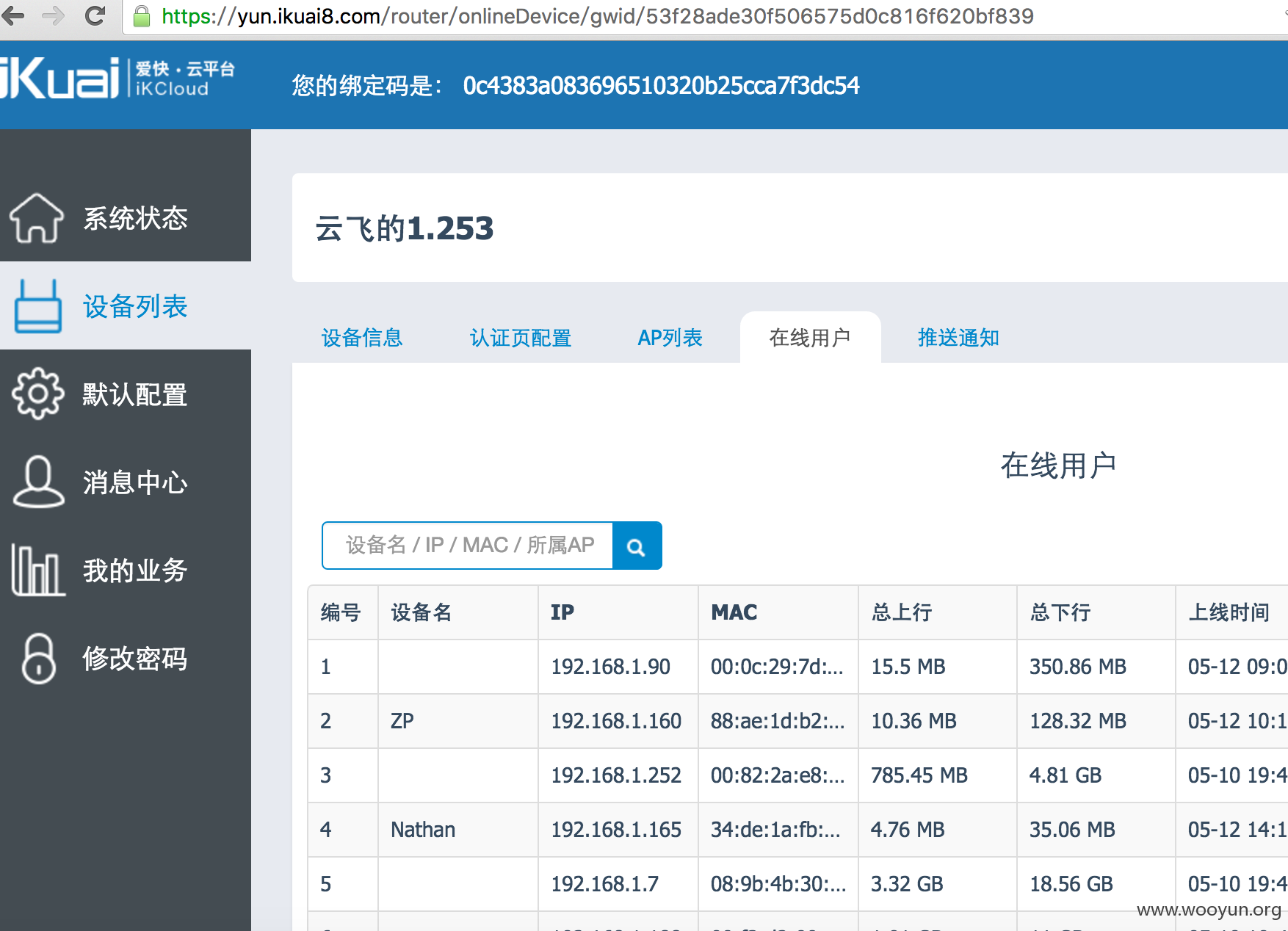Image resolution: width=1288 pixels, height=931 pixels.
Task: Select the 在线用户 tab
Action: coord(810,338)
